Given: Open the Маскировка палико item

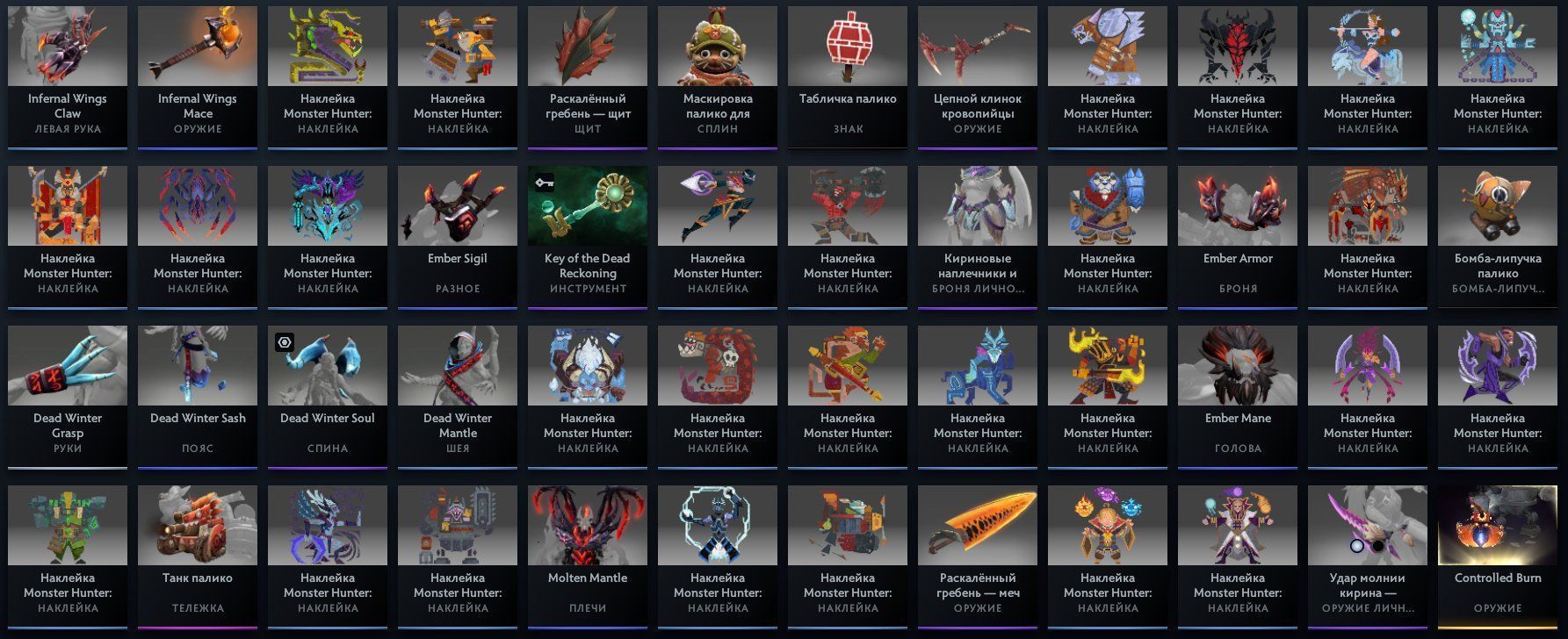Looking at the screenshot, I should click(718, 77).
